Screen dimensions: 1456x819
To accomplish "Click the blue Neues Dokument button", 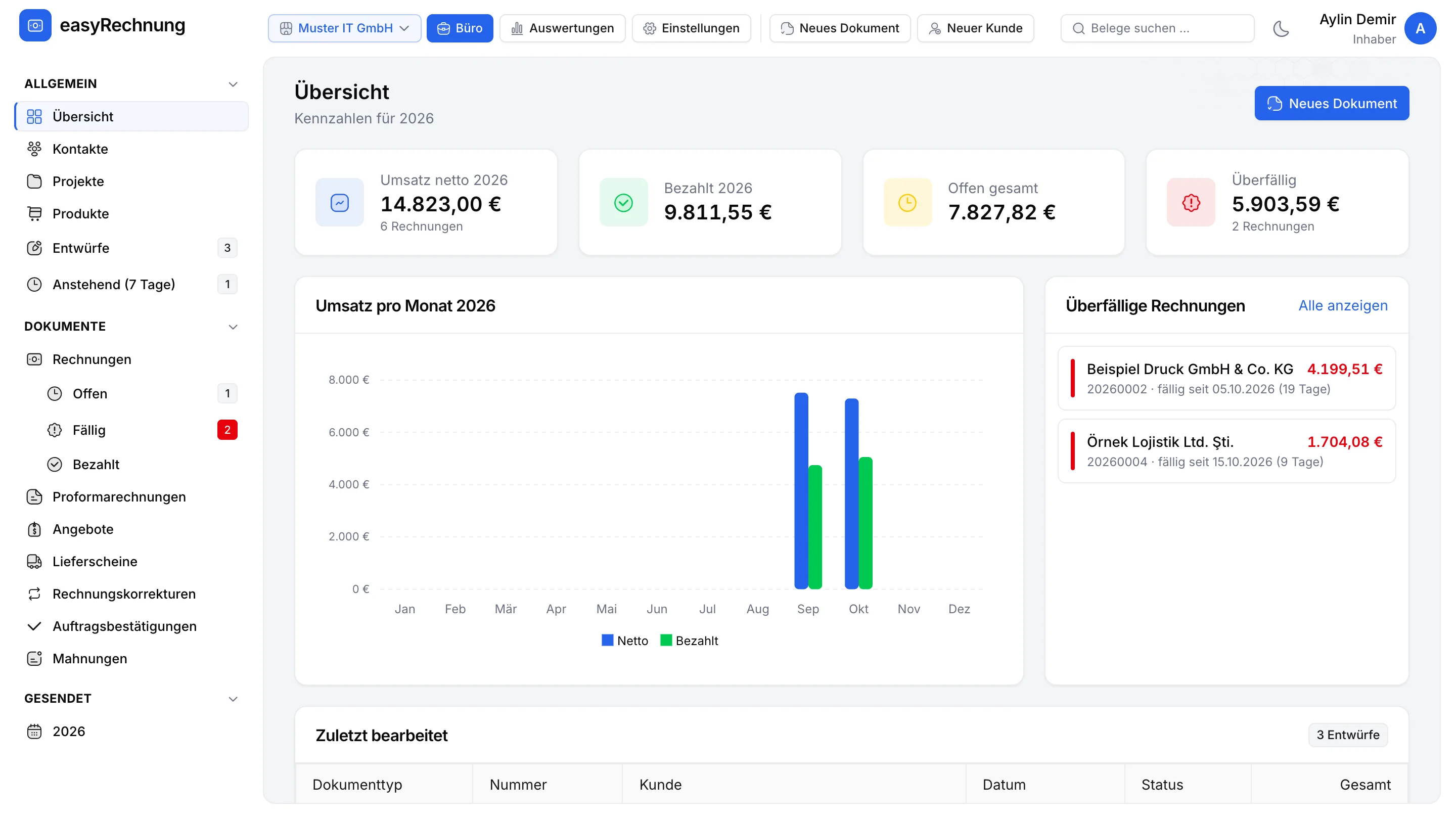I will tap(1331, 103).
